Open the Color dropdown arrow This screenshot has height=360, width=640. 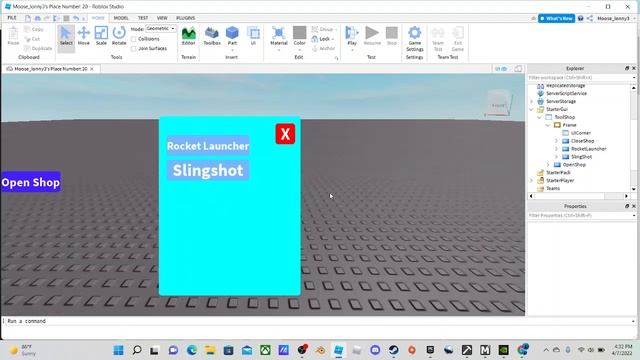pos(299,50)
